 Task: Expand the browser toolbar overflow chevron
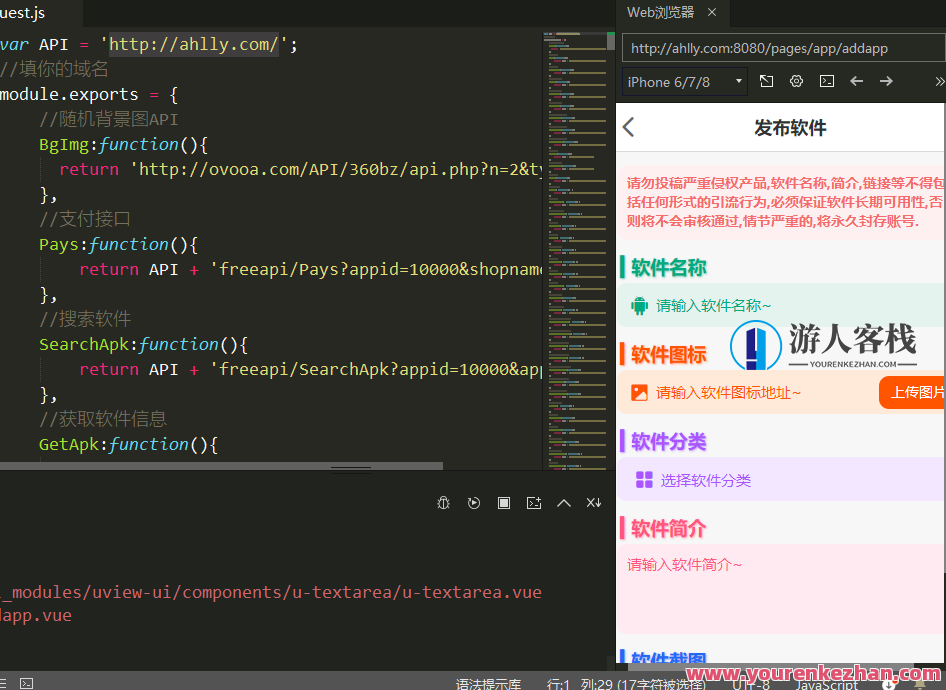(x=938, y=81)
